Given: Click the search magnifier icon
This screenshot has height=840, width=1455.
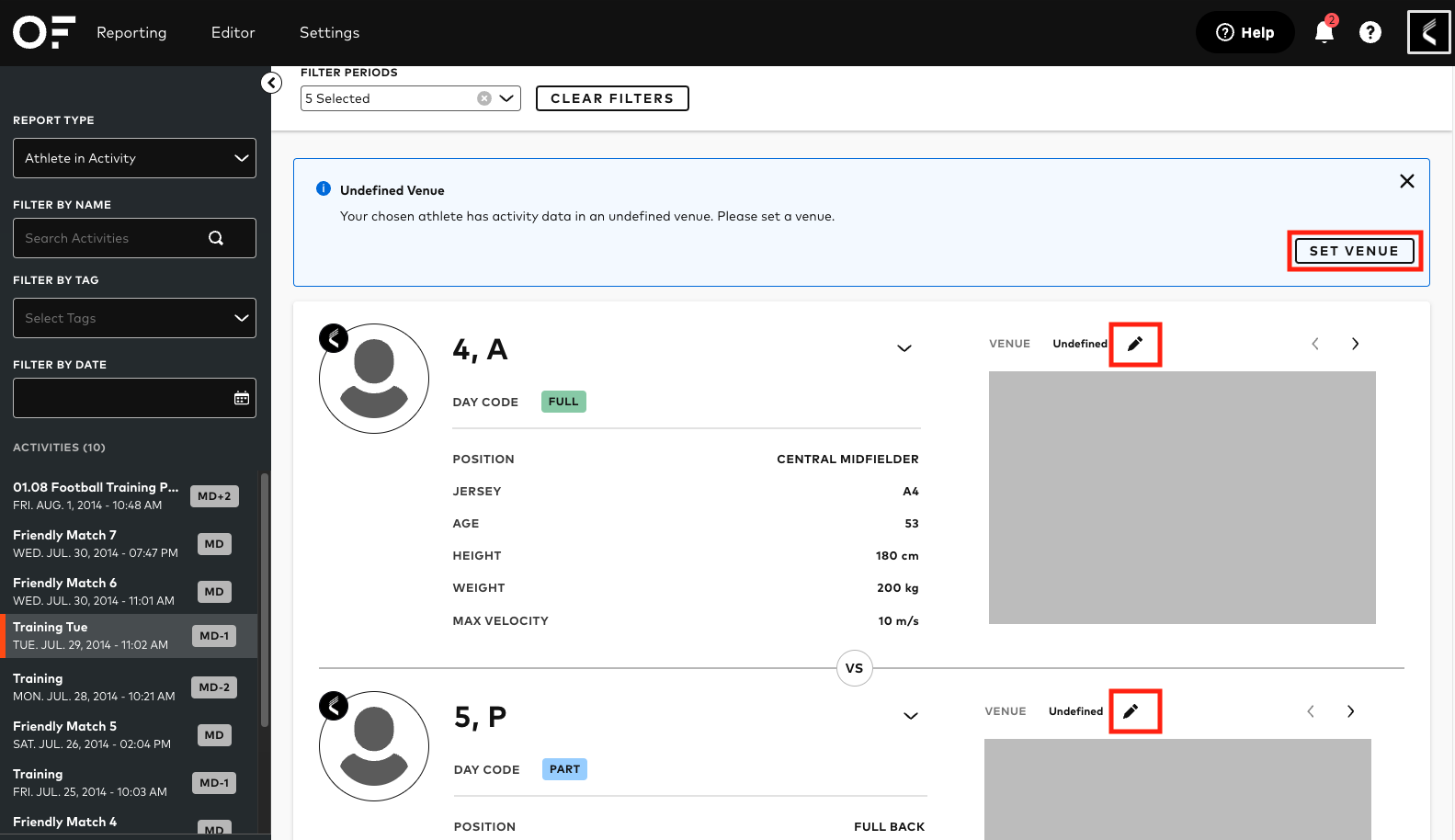Looking at the screenshot, I should (216, 238).
